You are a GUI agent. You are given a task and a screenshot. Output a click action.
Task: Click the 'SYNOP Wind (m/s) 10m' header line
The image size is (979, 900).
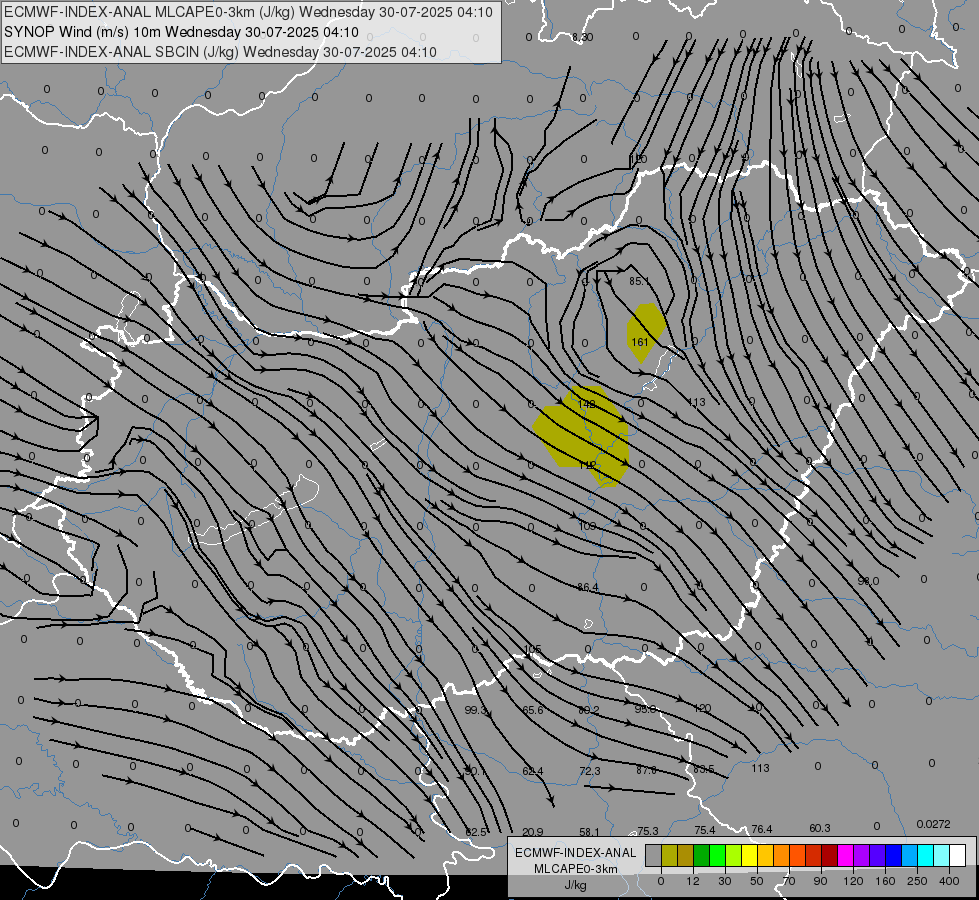click(x=181, y=32)
